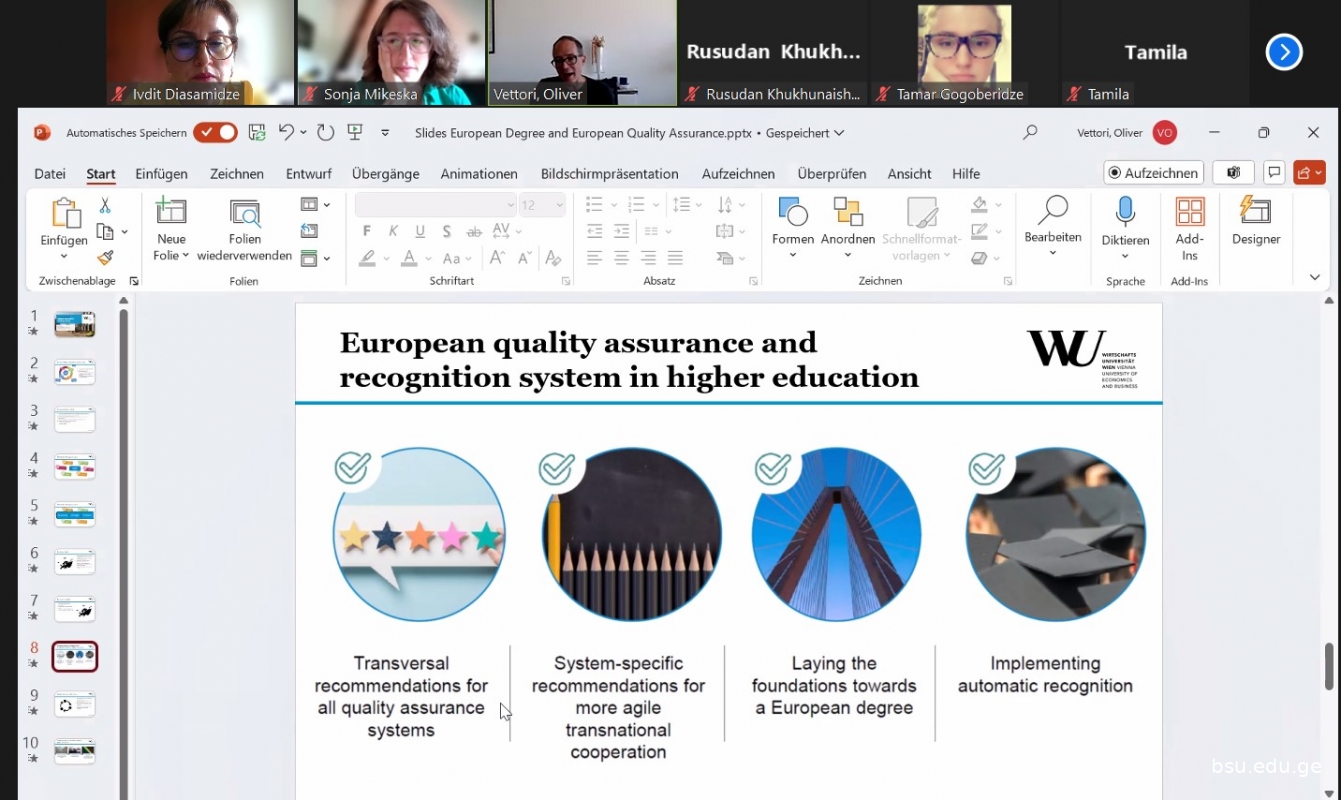
Task: Switch to the Bildschirmpräsentation tab
Action: coord(609,174)
